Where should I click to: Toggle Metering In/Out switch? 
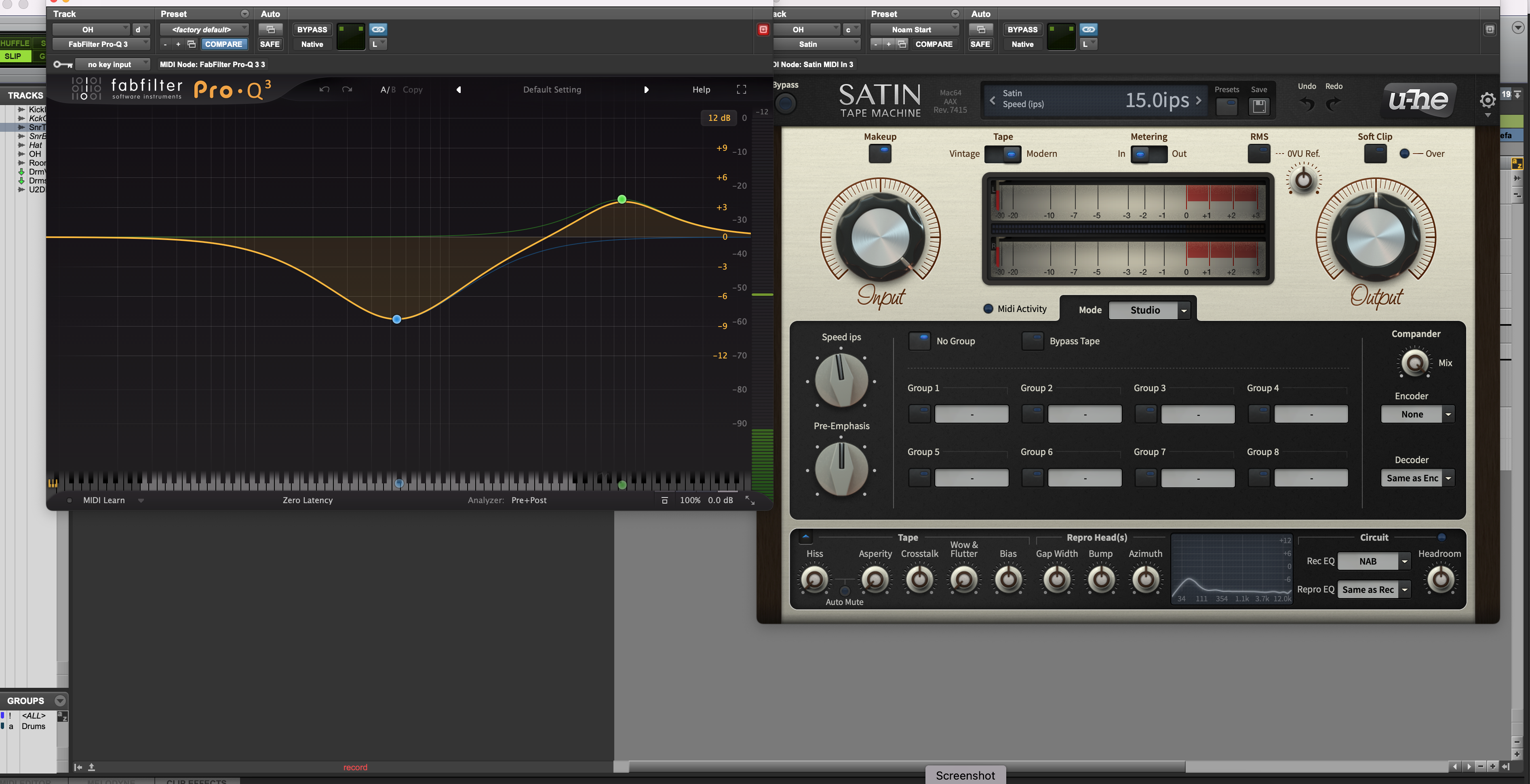[1149, 154]
